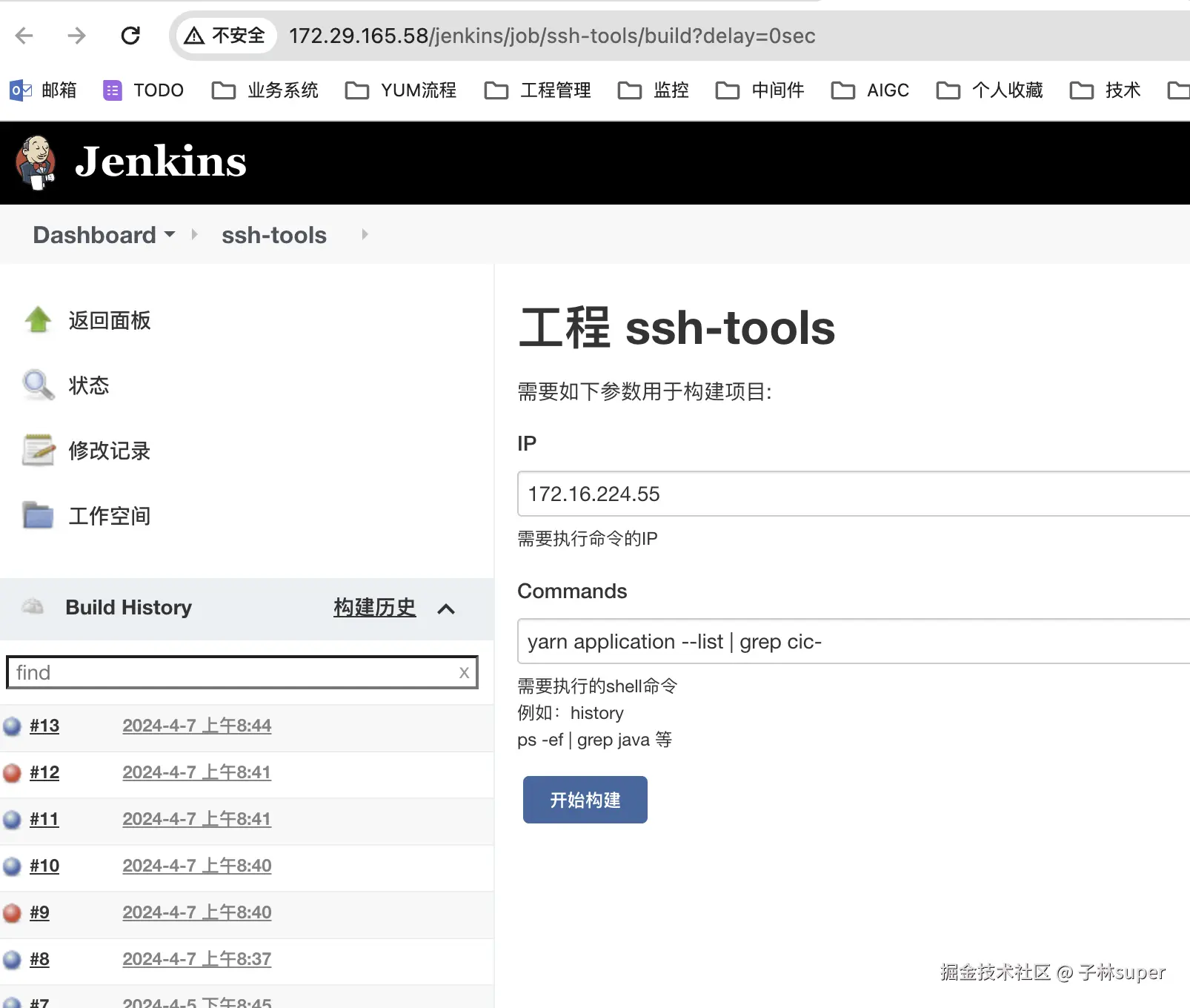Open the 技术 bookmark folder
This screenshot has width=1190, height=1008.
point(1105,90)
